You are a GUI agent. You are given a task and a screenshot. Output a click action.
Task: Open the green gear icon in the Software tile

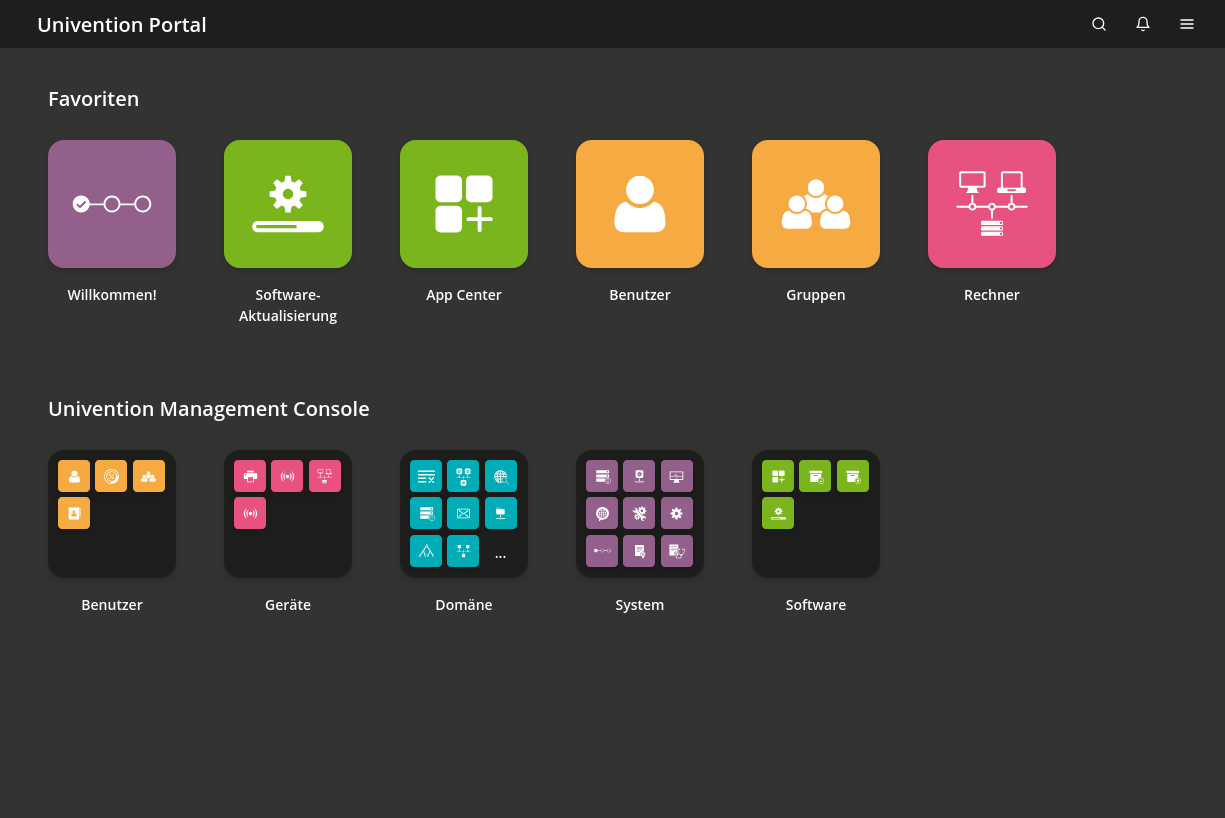[x=778, y=513]
